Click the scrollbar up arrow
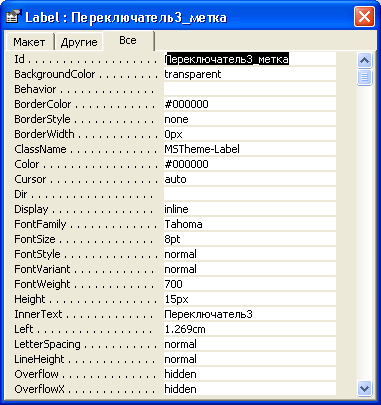 (364, 60)
